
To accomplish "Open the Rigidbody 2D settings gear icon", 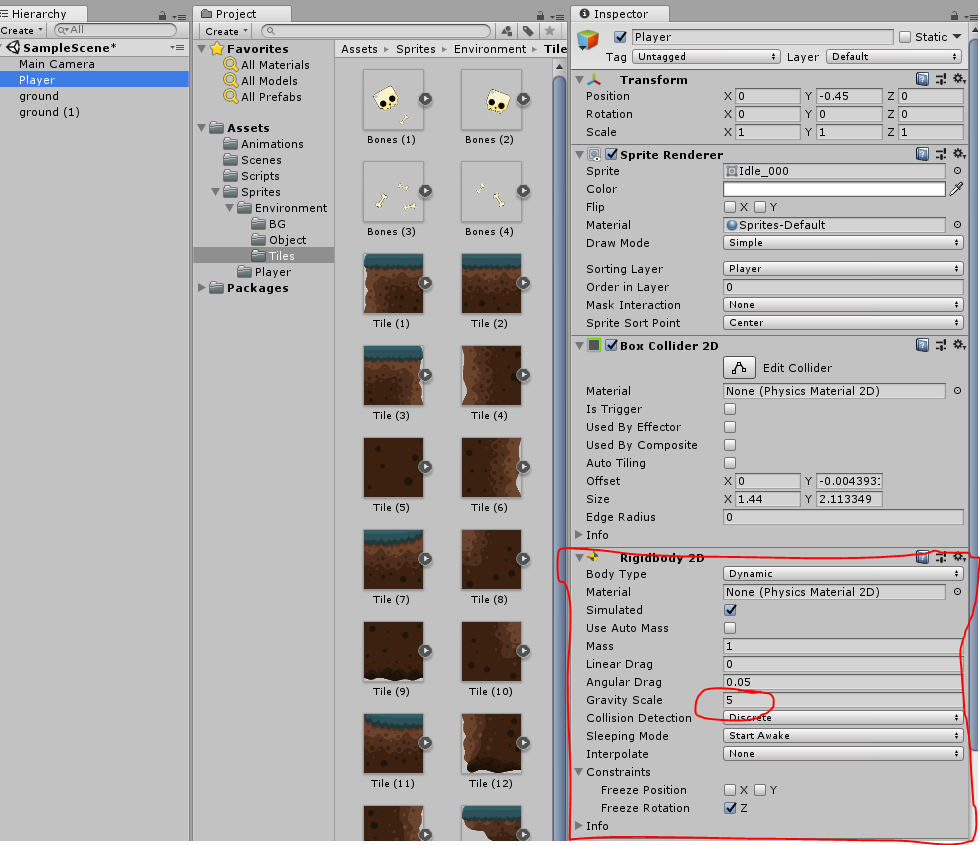I will 959,557.
